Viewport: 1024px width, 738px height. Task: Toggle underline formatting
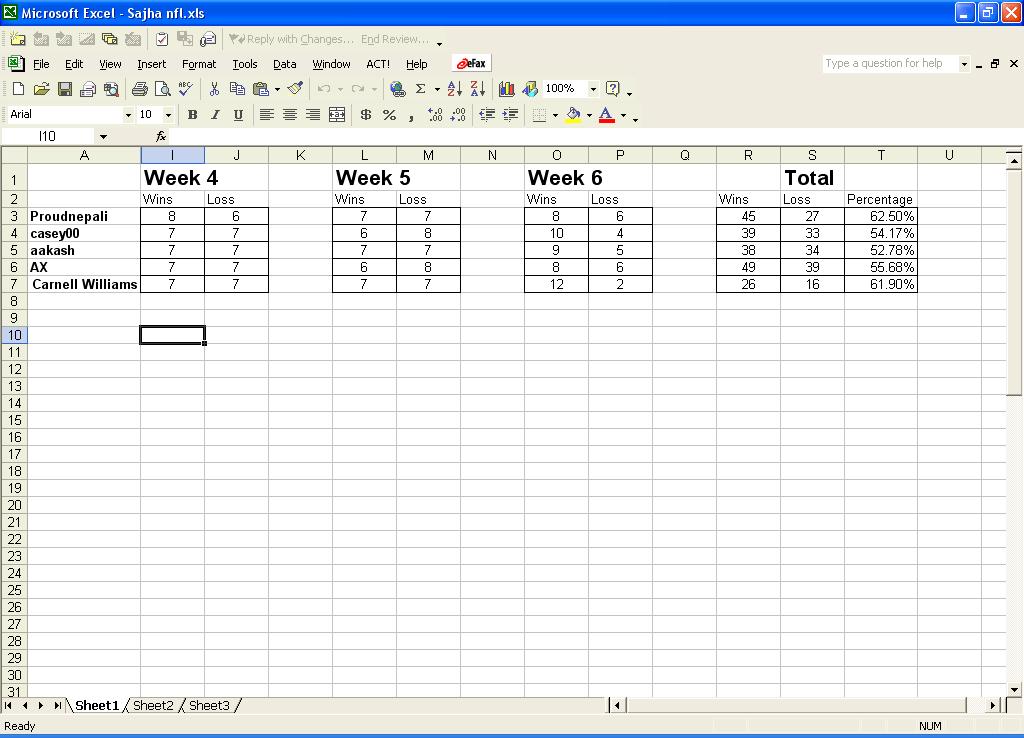tap(238, 115)
